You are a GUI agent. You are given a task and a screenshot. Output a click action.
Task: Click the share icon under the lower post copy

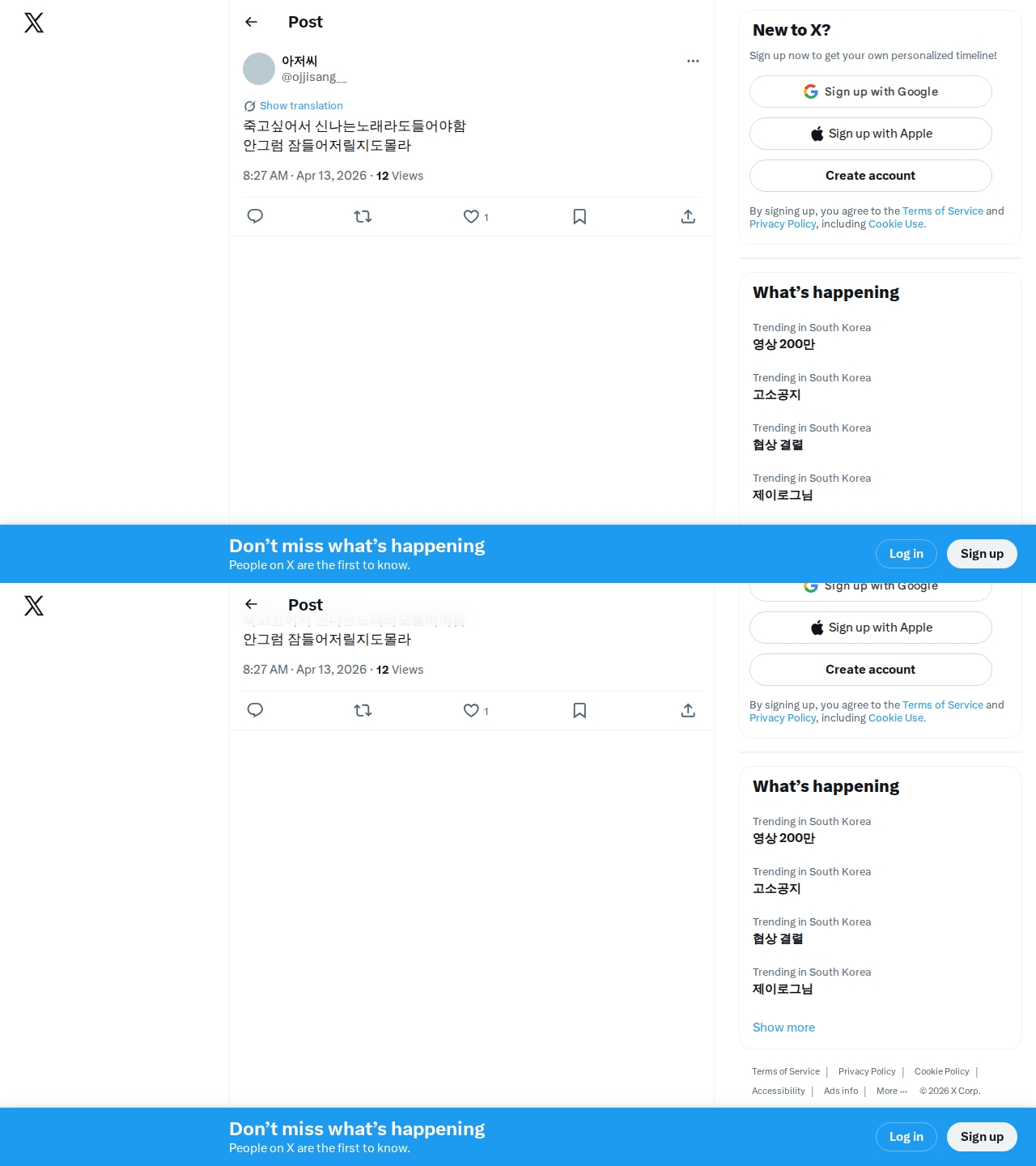(688, 710)
